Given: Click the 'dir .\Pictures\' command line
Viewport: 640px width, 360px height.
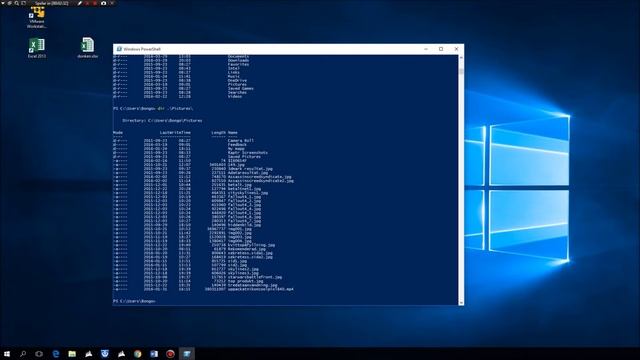Looking at the screenshot, I should [175, 109].
